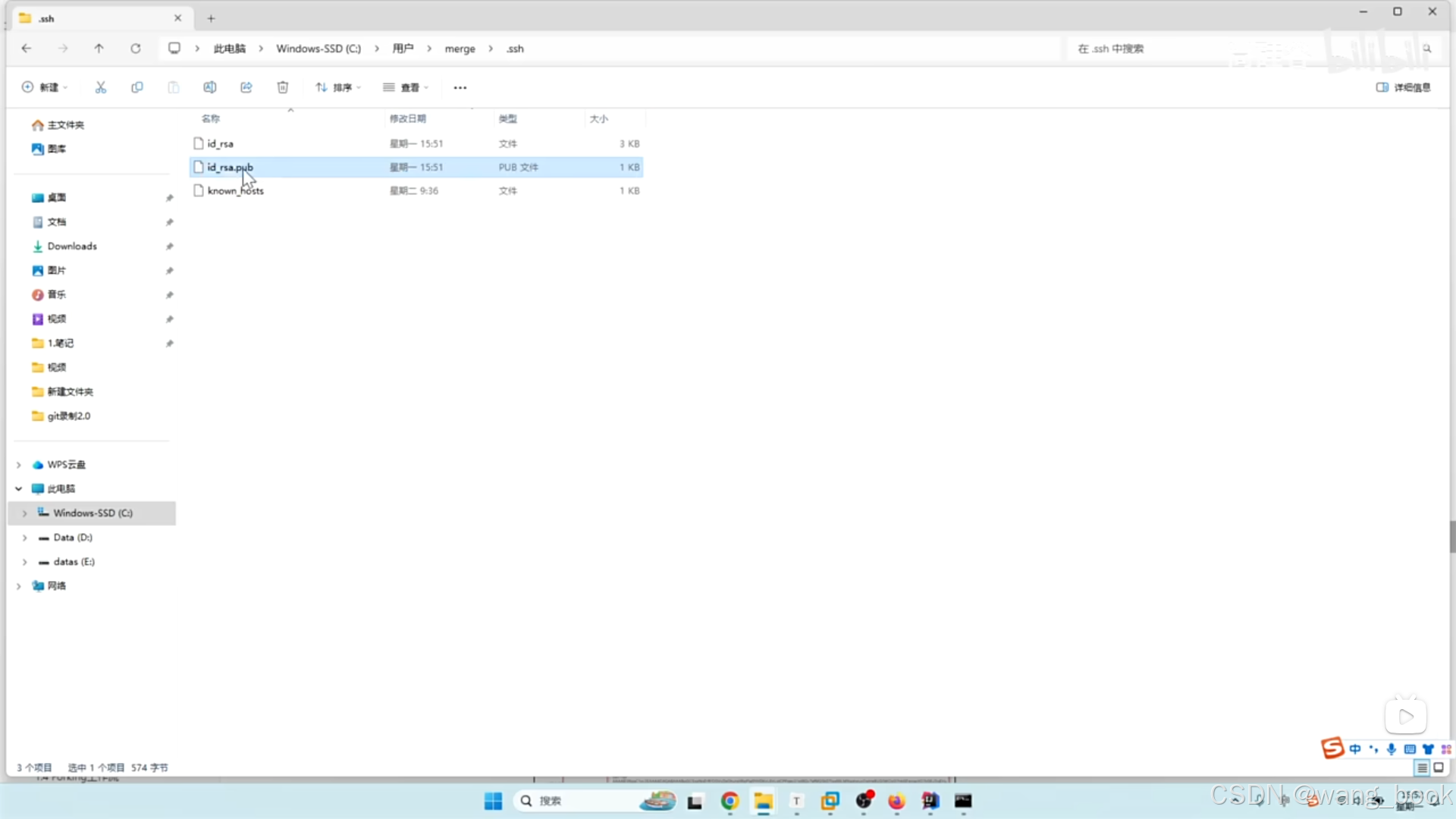
Task: Switch to large thumbnails view icon
Action: (1438, 767)
